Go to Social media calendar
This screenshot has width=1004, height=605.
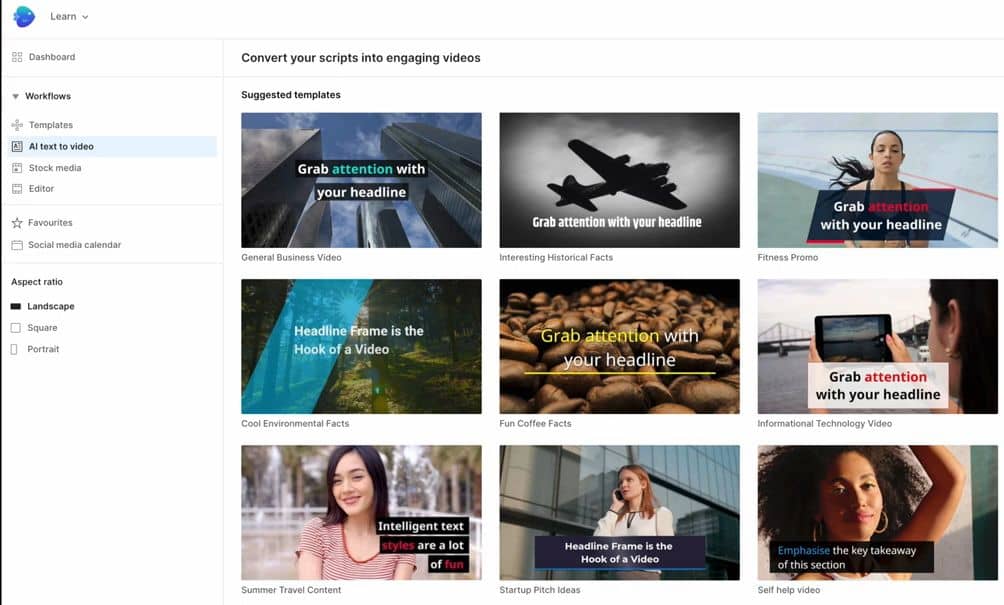(74, 245)
